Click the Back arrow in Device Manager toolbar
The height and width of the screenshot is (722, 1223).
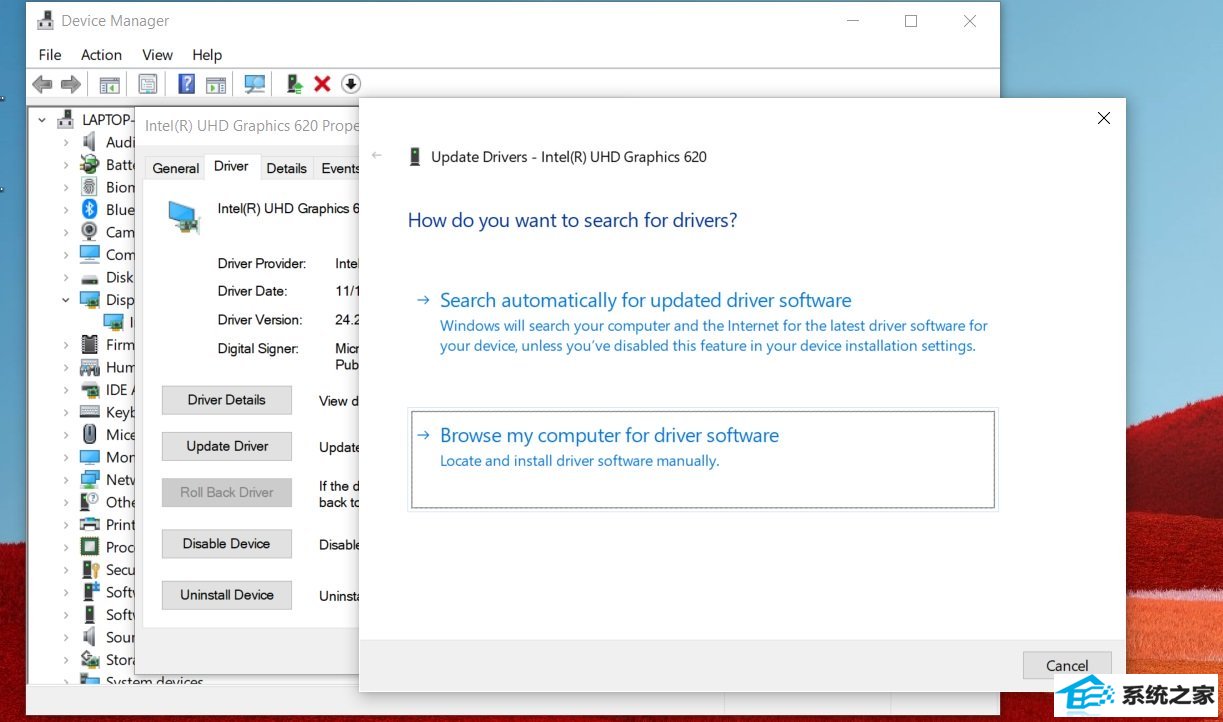(42, 85)
